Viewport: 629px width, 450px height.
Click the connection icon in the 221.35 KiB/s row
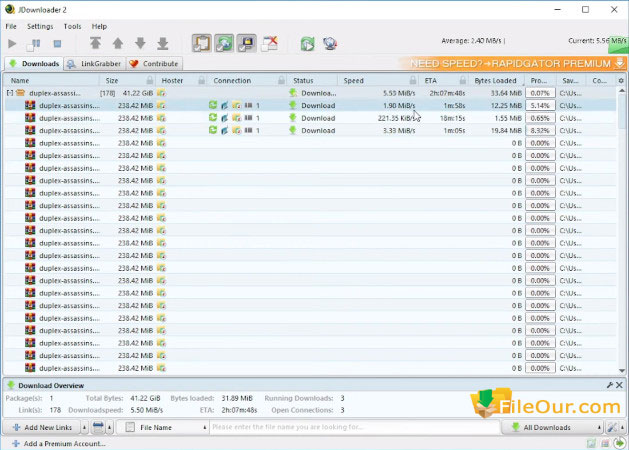click(x=225, y=118)
